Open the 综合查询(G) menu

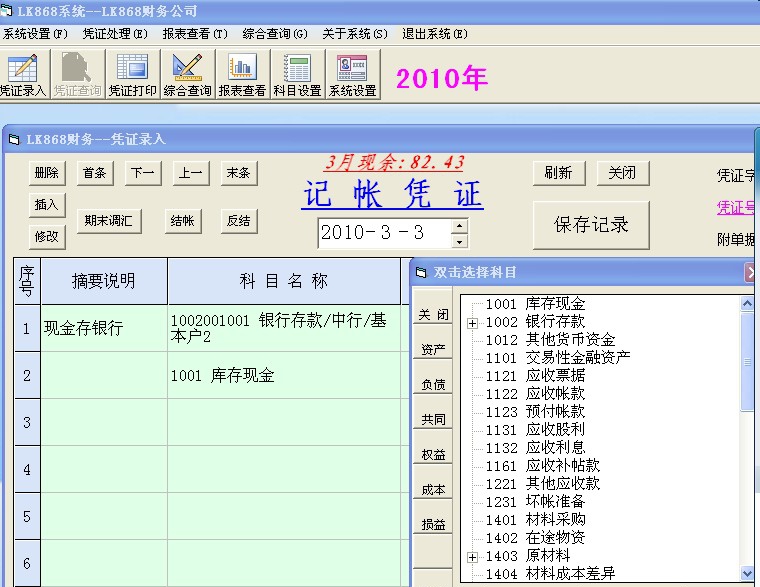[275, 34]
